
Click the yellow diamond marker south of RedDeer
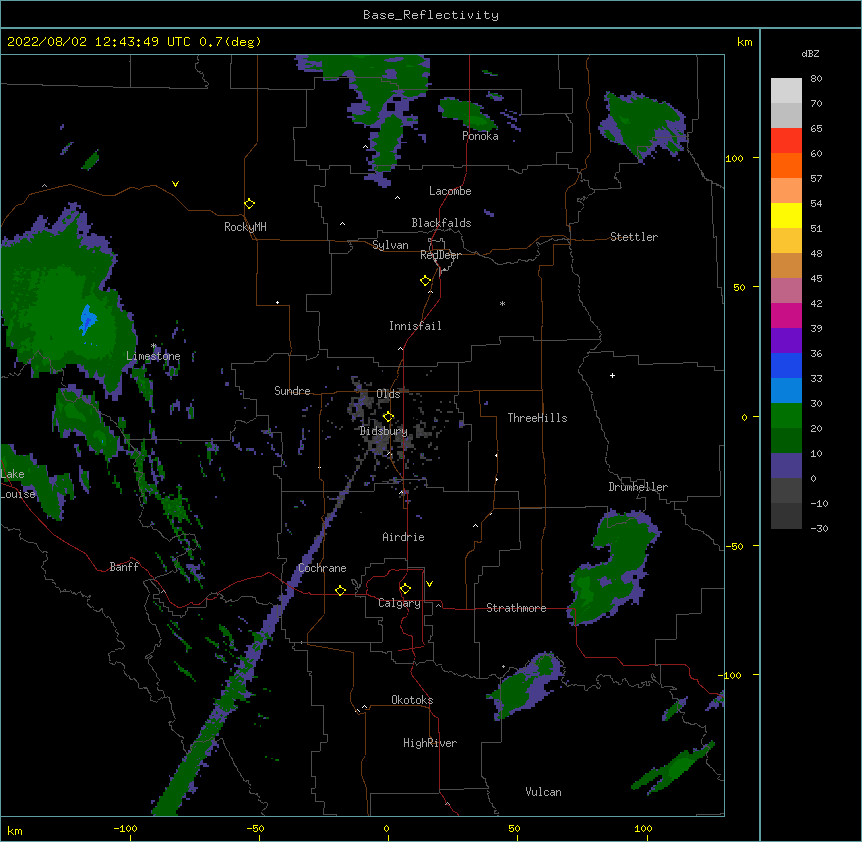click(x=425, y=281)
